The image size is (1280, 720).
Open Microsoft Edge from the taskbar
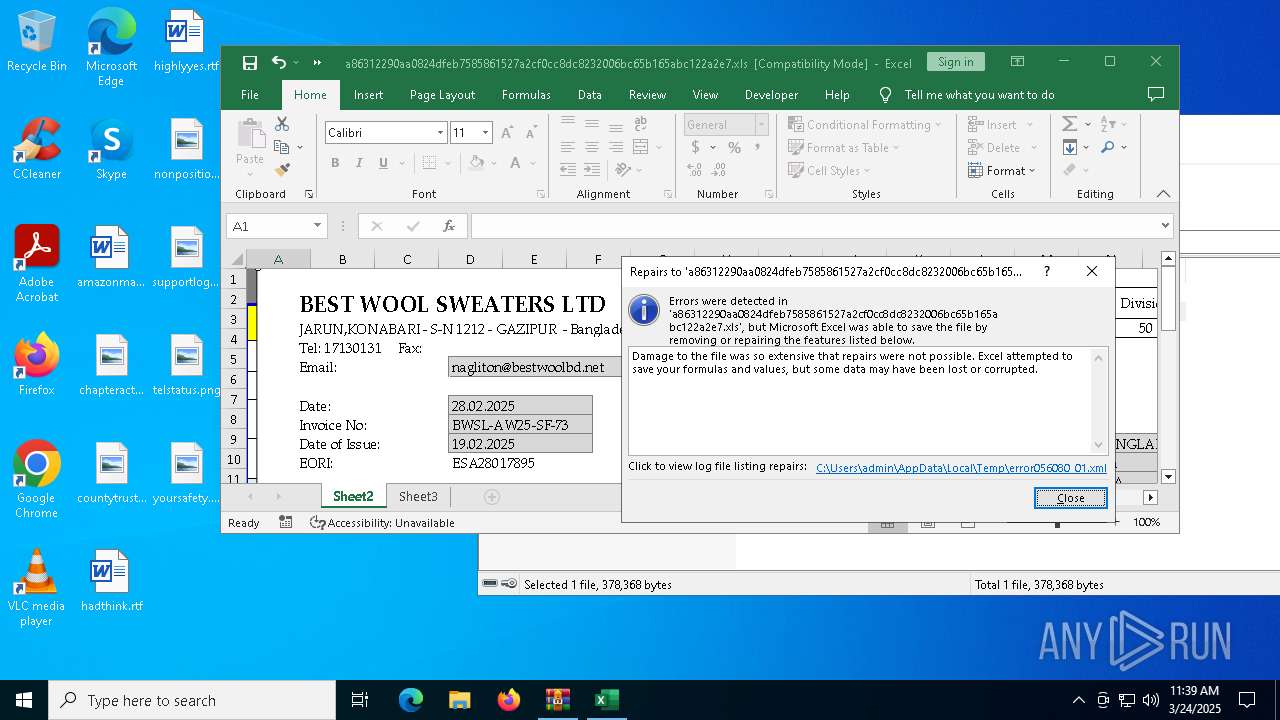(x=411, y=700)
